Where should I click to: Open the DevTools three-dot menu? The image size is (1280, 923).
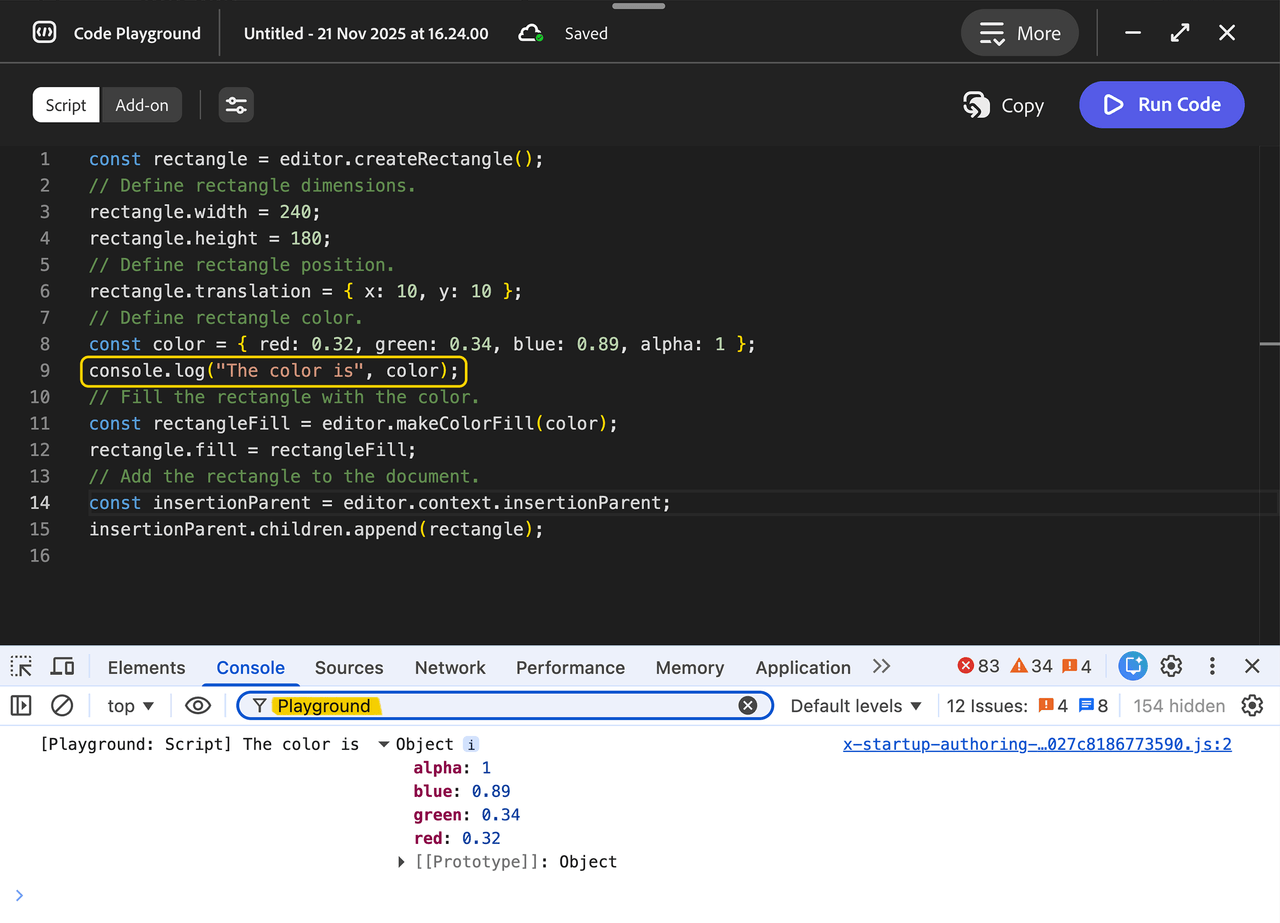(x=1212, y=666)
